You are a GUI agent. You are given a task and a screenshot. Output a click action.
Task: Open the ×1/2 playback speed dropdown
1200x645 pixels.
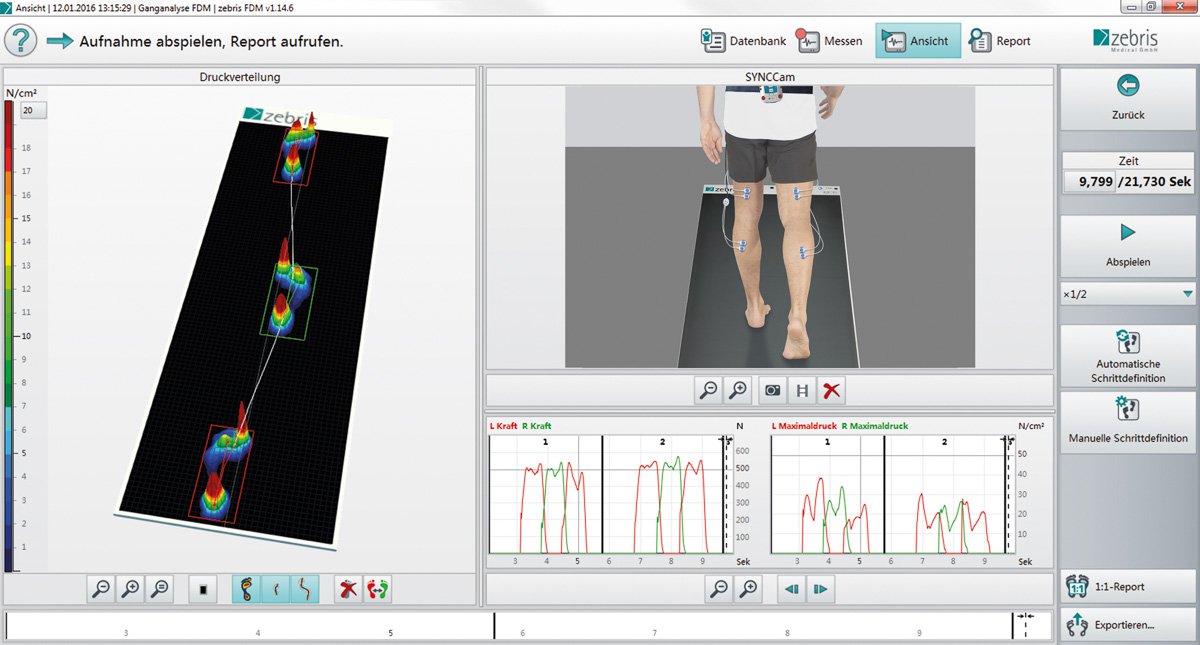[1127, 294]
